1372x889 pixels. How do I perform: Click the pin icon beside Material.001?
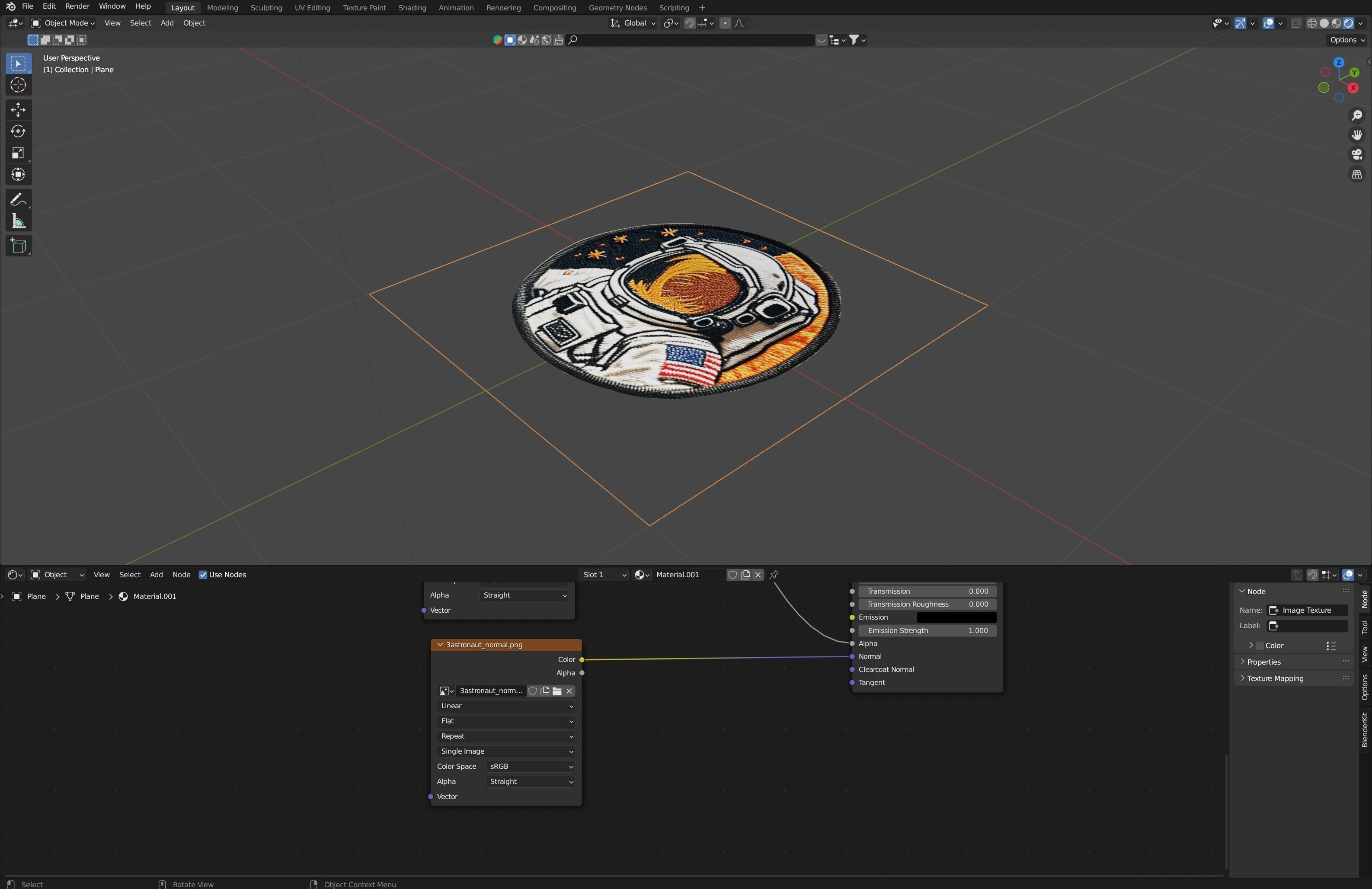pyautogui.click(x=774, y=575)
